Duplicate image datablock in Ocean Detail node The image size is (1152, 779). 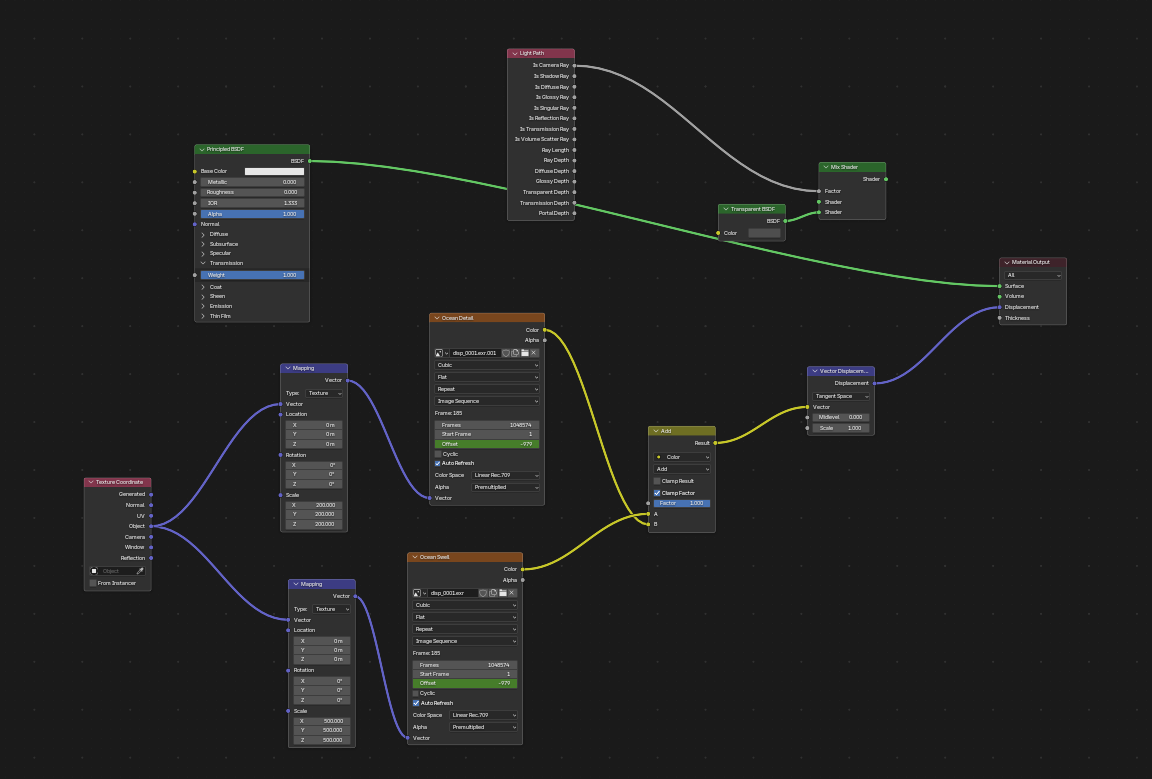pos(515,353)
